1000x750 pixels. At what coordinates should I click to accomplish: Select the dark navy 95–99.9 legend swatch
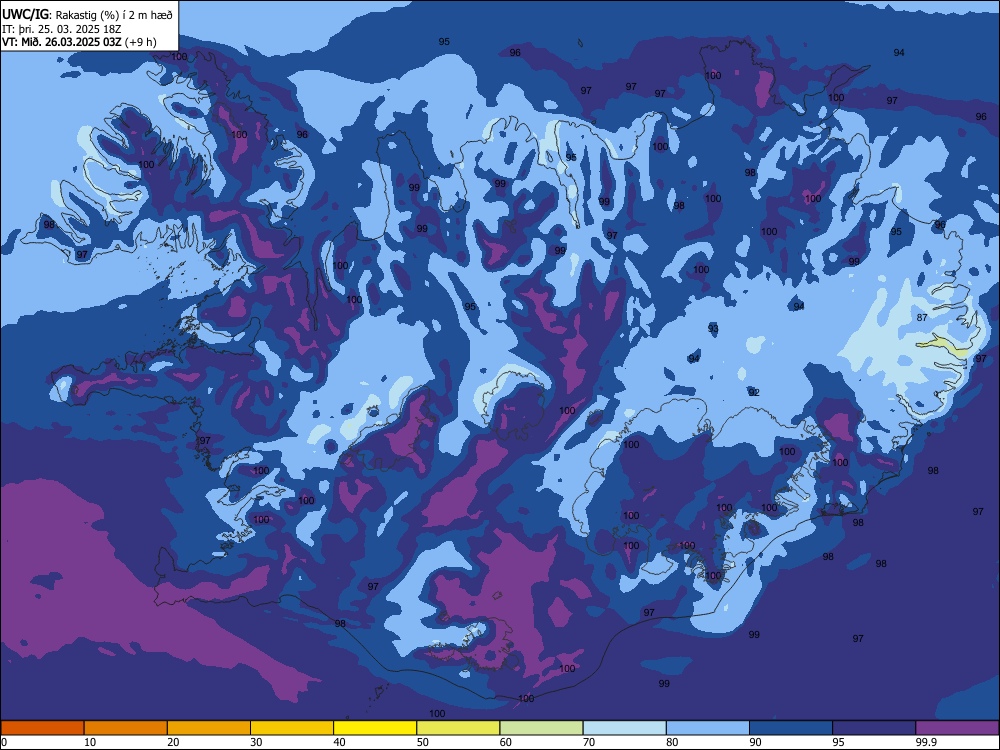pos(874,728)
